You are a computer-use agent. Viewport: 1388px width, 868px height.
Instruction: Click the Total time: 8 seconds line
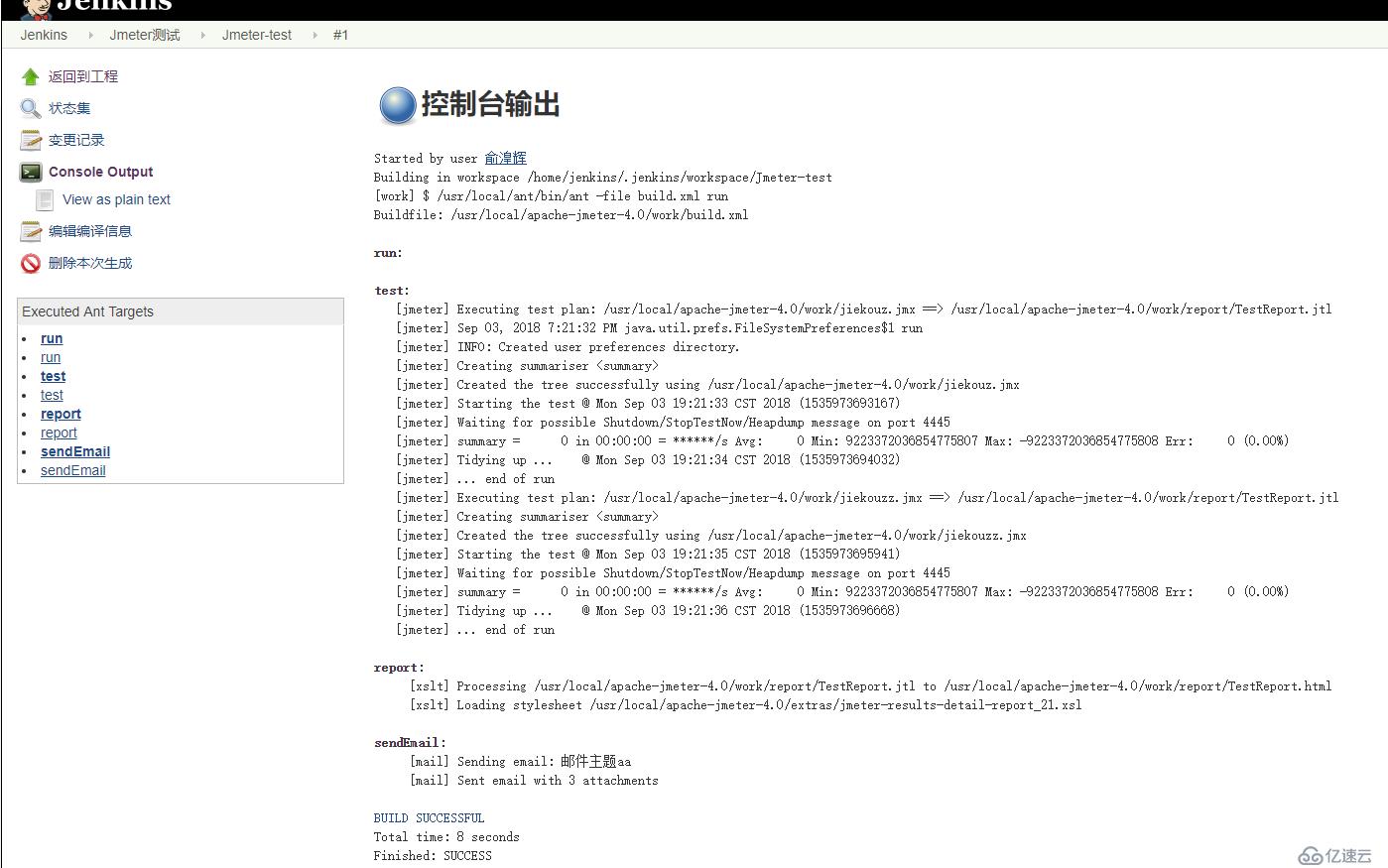pos(446,837)
